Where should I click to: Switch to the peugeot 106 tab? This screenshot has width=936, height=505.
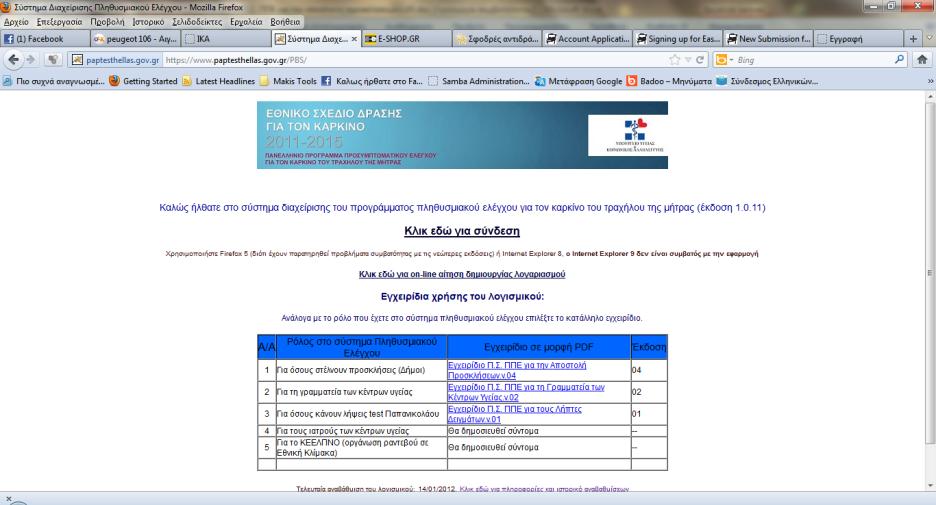tap(136, 39)
